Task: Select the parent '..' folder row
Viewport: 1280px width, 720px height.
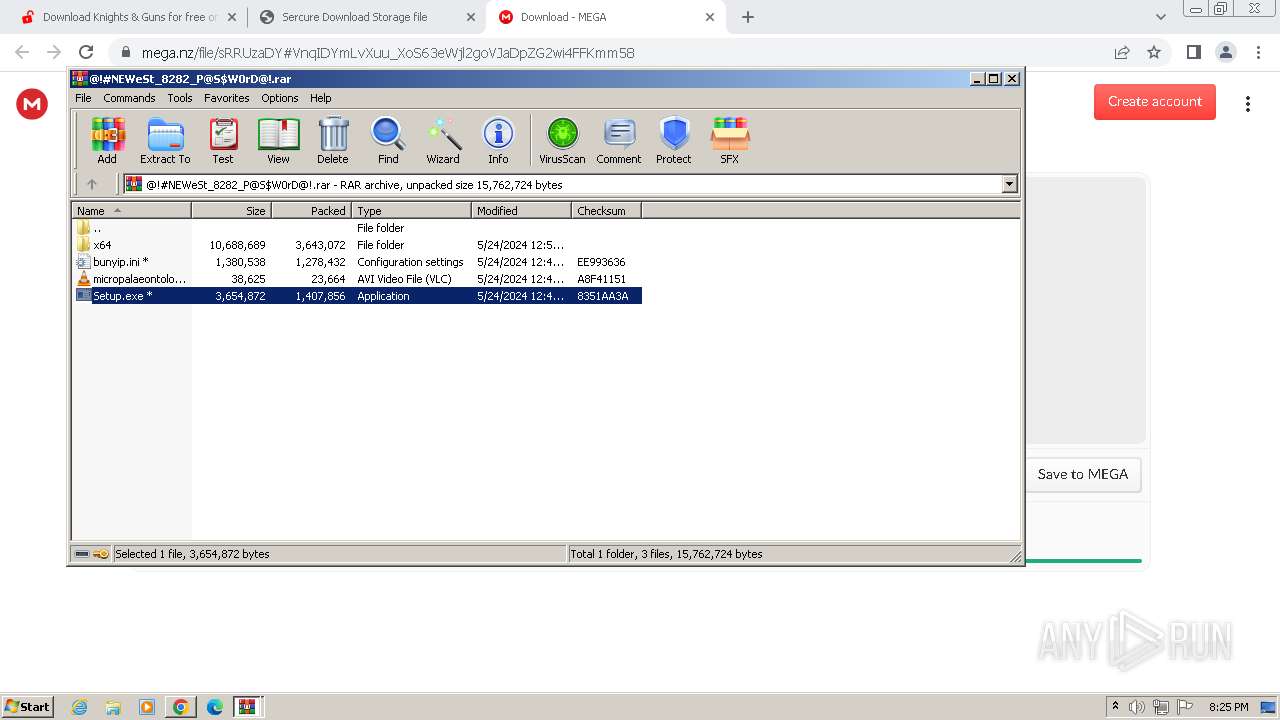Action: [357, 228]
